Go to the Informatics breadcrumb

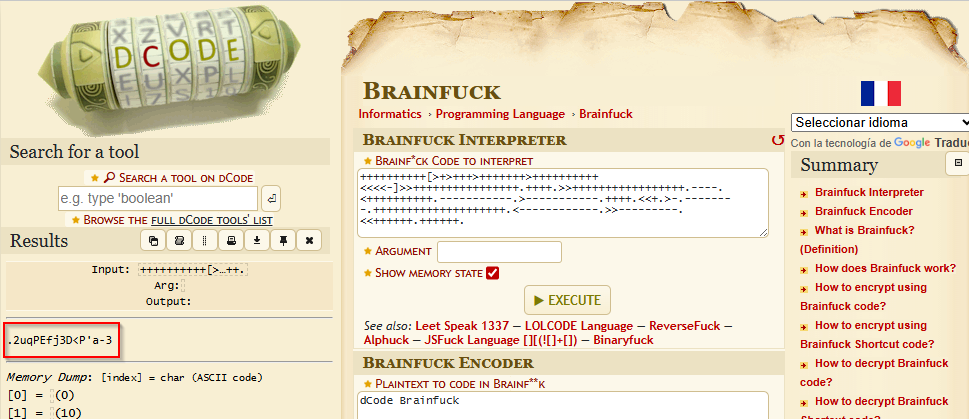390,114
